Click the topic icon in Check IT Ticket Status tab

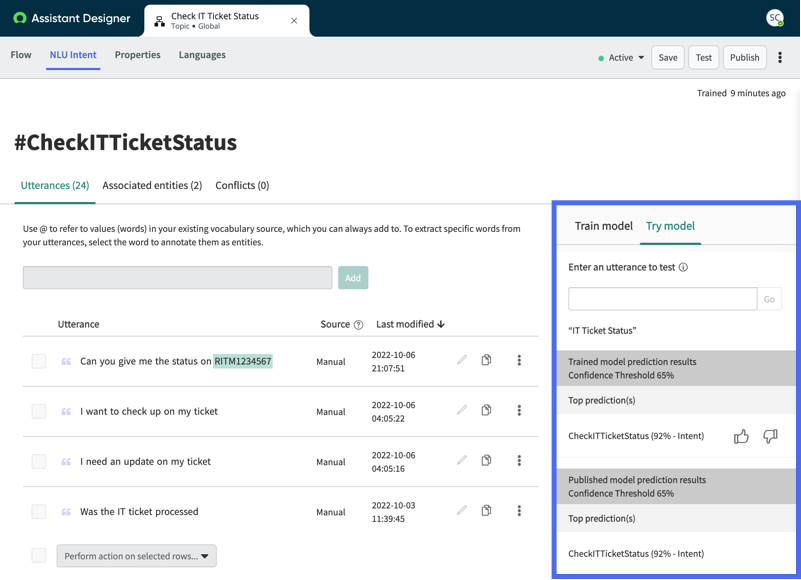(x=159, y=21)
